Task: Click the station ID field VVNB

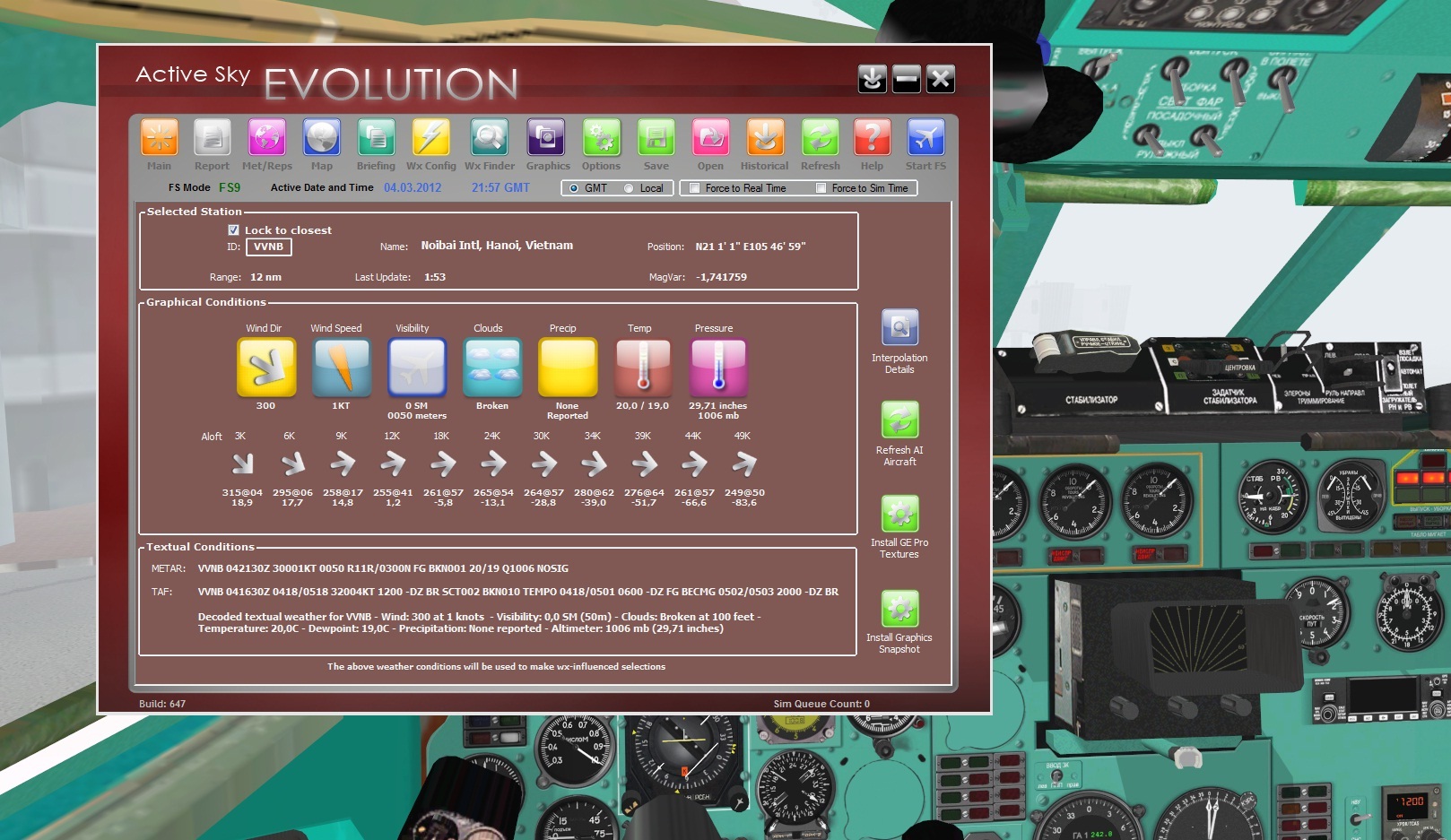Action: [x=269, y=247]
